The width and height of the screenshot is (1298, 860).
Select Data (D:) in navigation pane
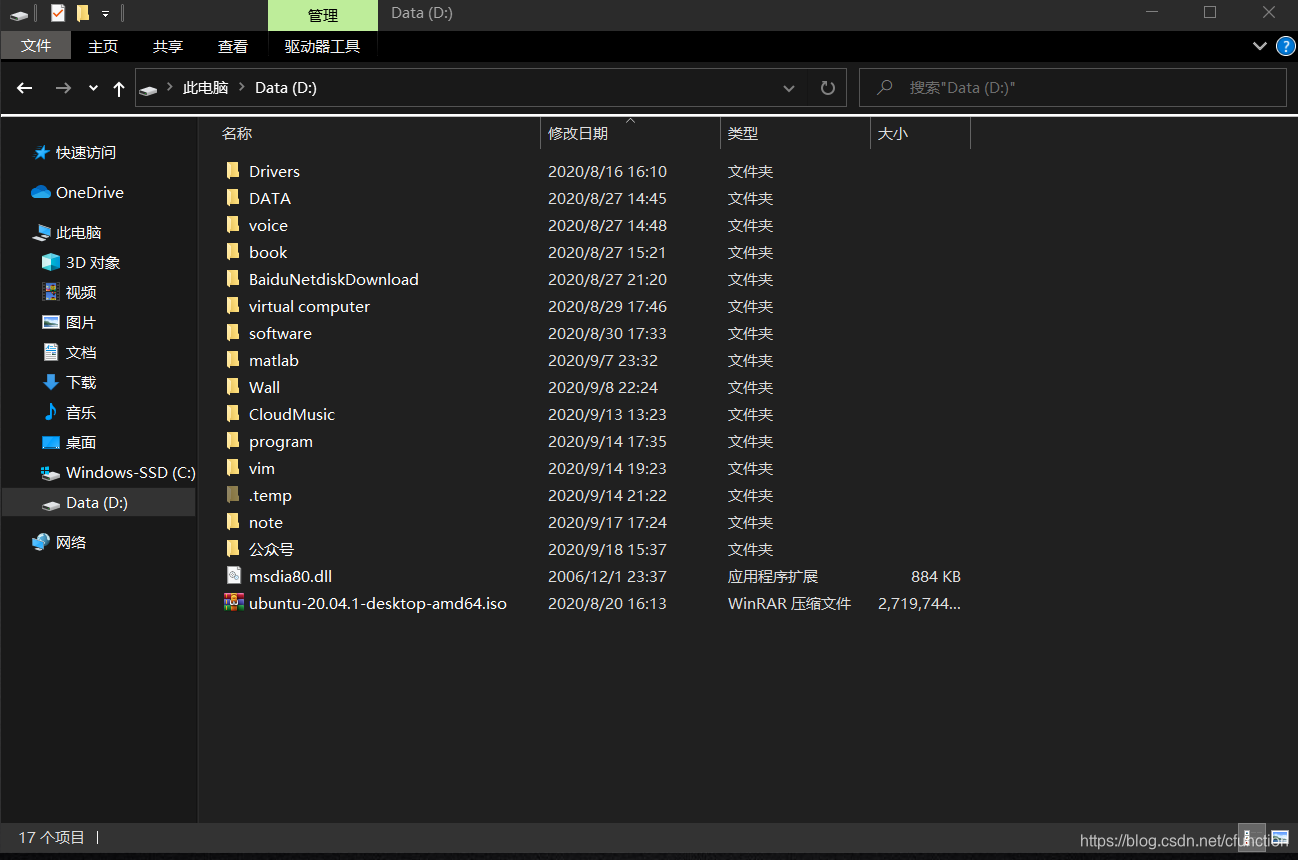pyautogui.click(x=99, y=502)
